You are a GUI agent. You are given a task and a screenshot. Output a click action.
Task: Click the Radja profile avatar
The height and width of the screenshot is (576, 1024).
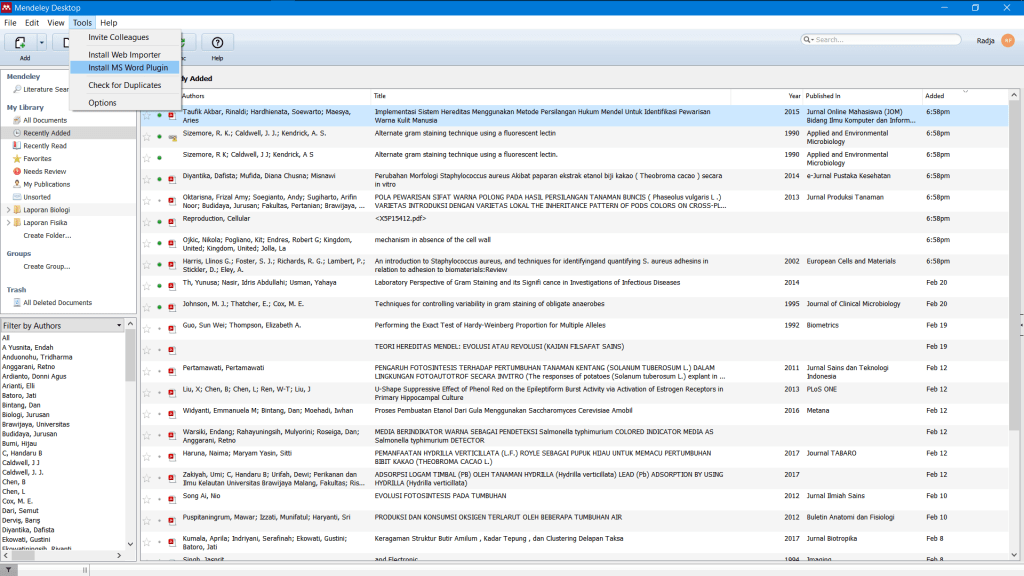tap(1007, 41)
